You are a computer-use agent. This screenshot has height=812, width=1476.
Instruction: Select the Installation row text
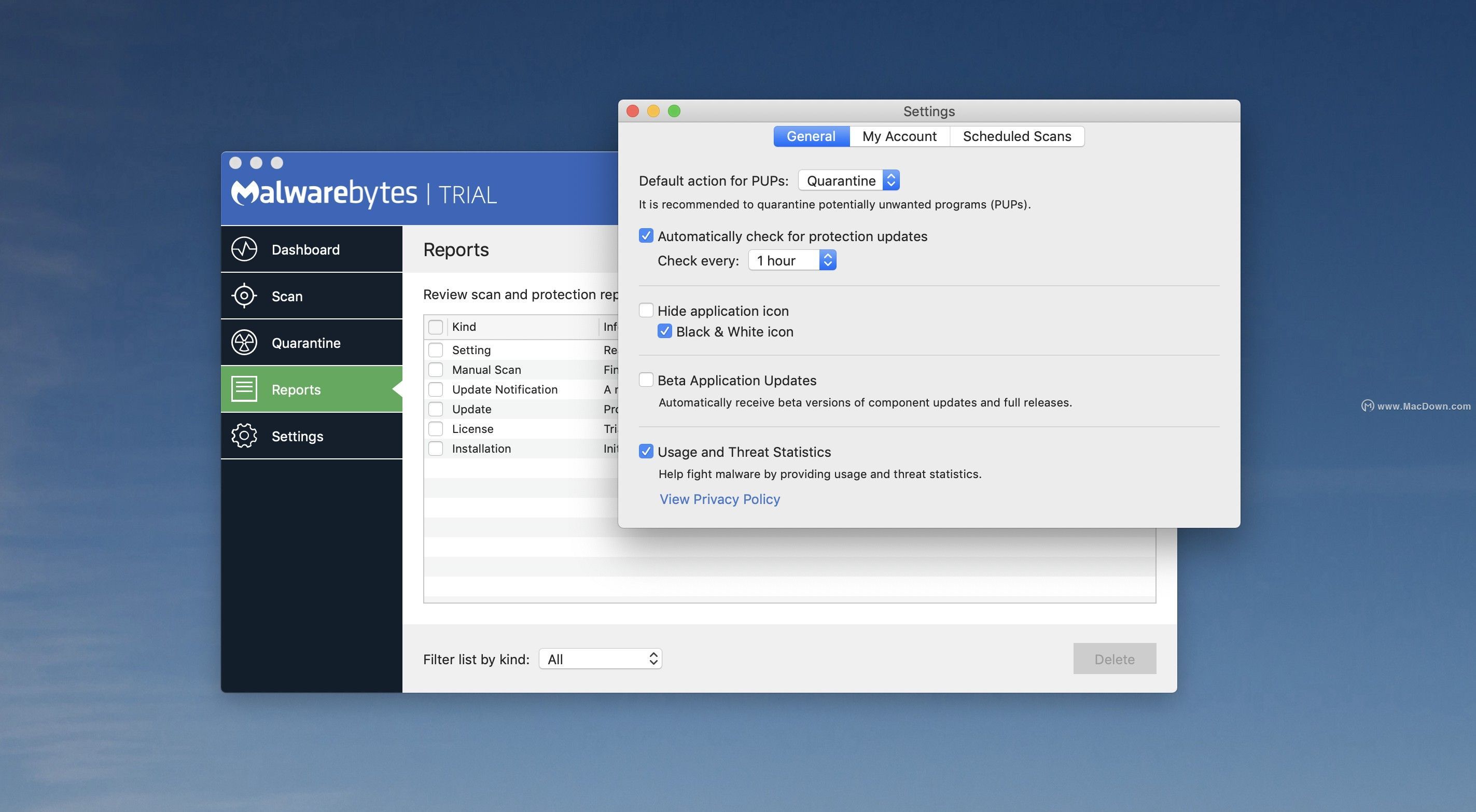481,448
